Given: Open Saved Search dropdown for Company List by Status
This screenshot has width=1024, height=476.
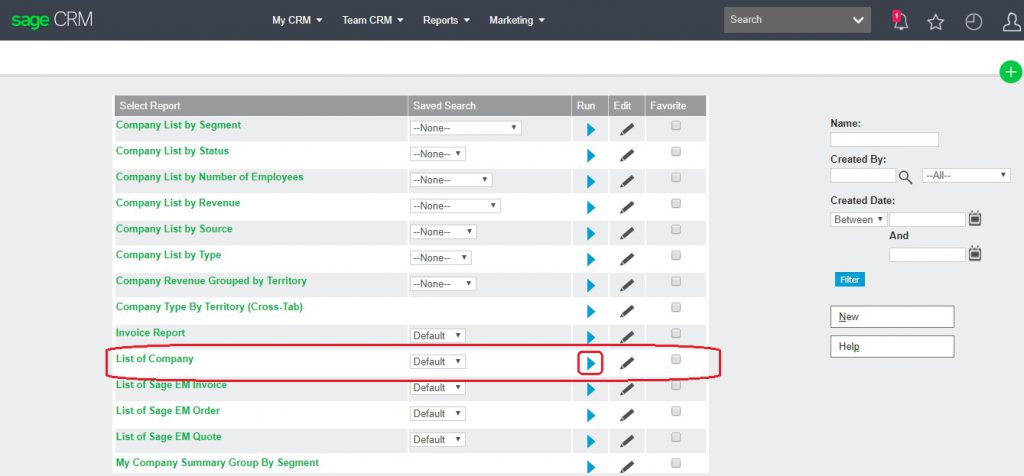Looking at the screenshot, I should tap(438, 154).
